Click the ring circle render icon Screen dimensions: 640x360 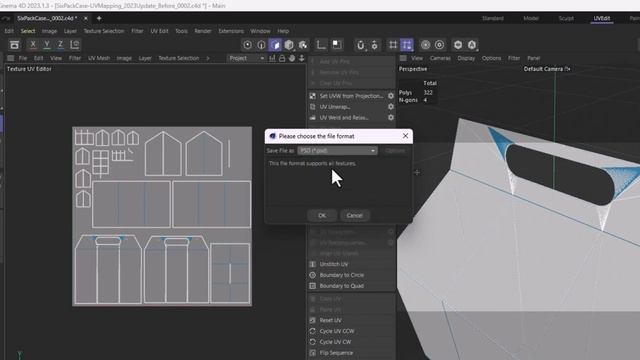click(440, 45)
